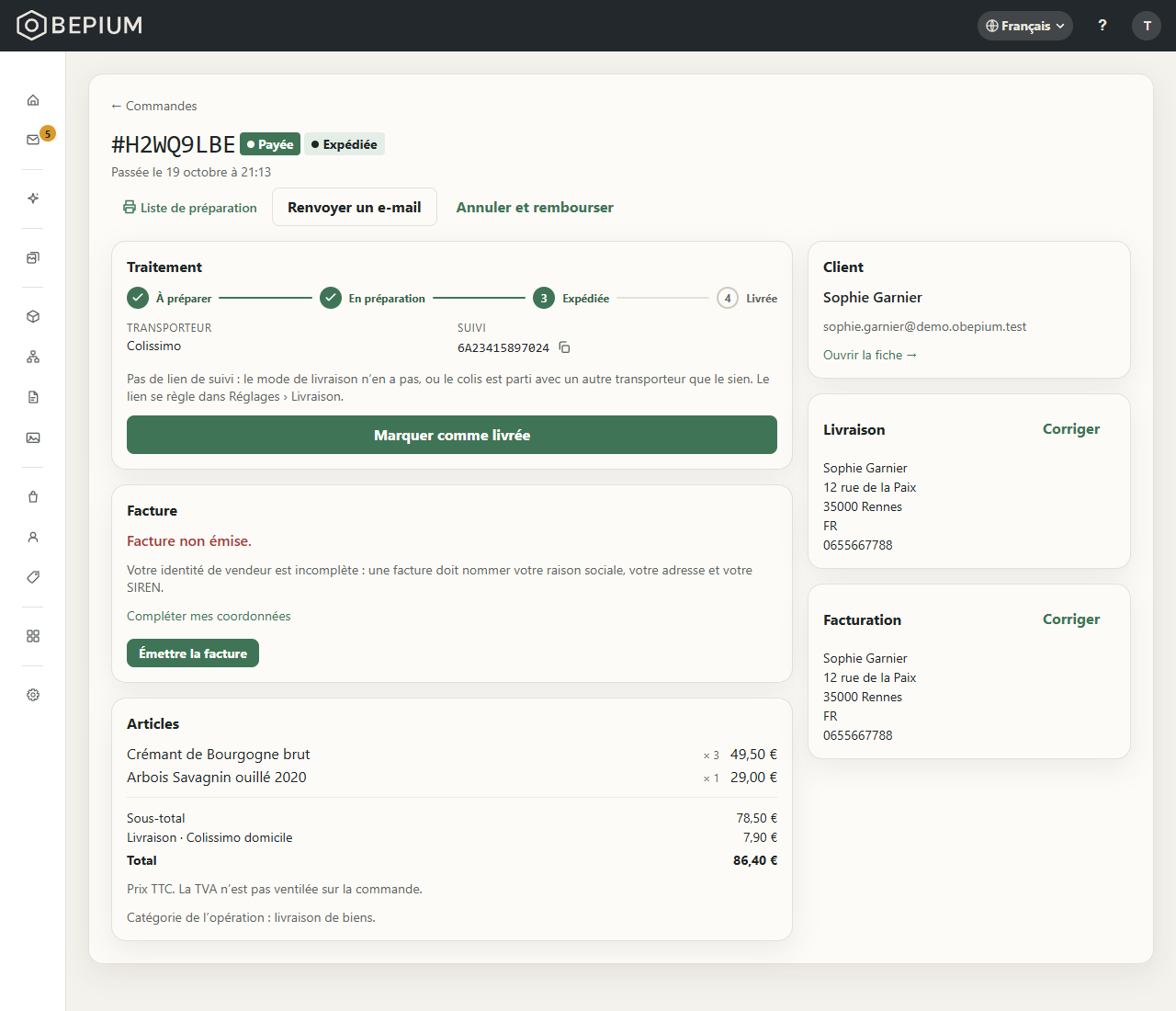Open the hierarchy tree icon in sidebar
Screen dimensions: 1176x1011
pyautogui.click(x=33, y=357)
